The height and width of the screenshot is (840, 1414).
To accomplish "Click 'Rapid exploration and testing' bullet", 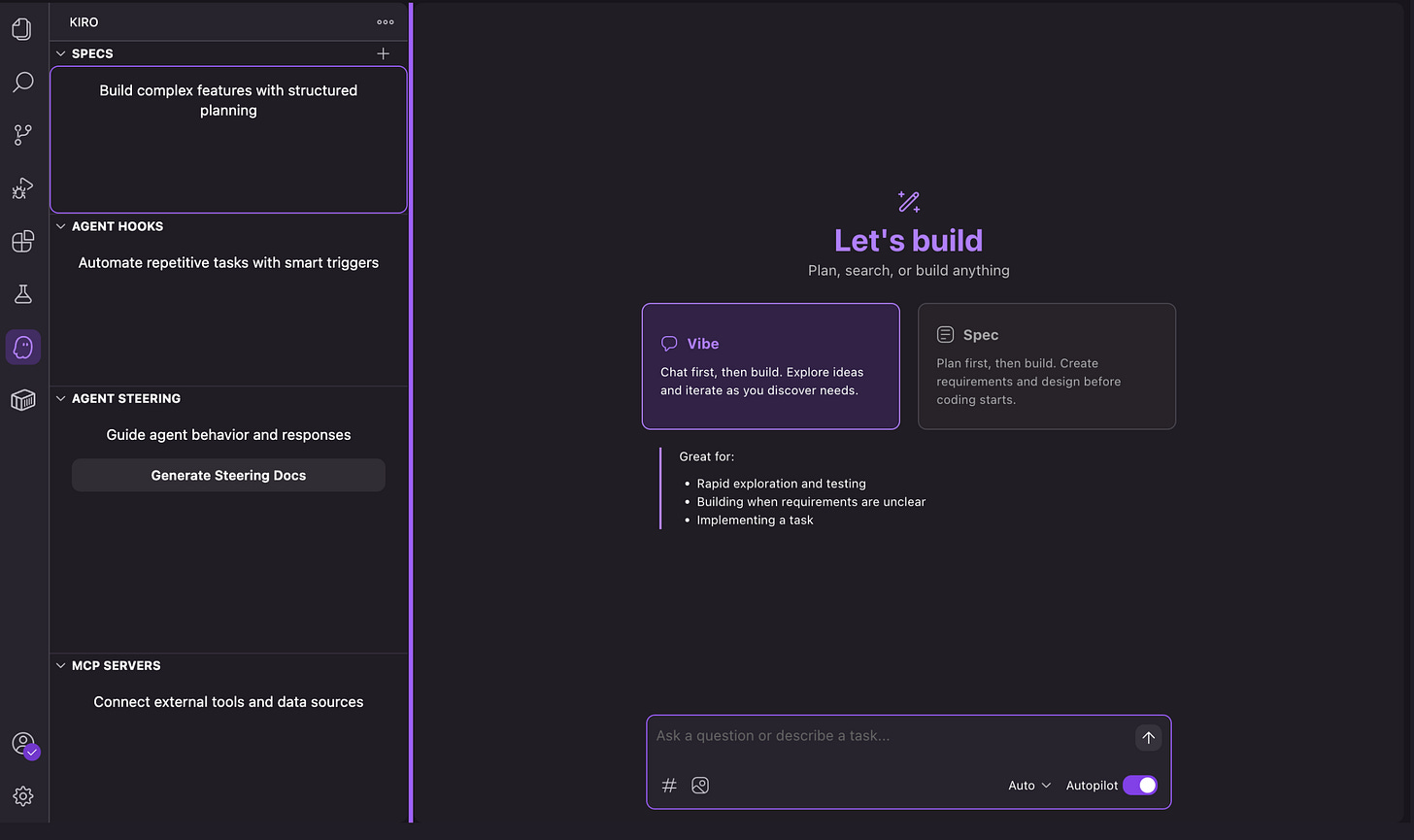I will [782, 484].
